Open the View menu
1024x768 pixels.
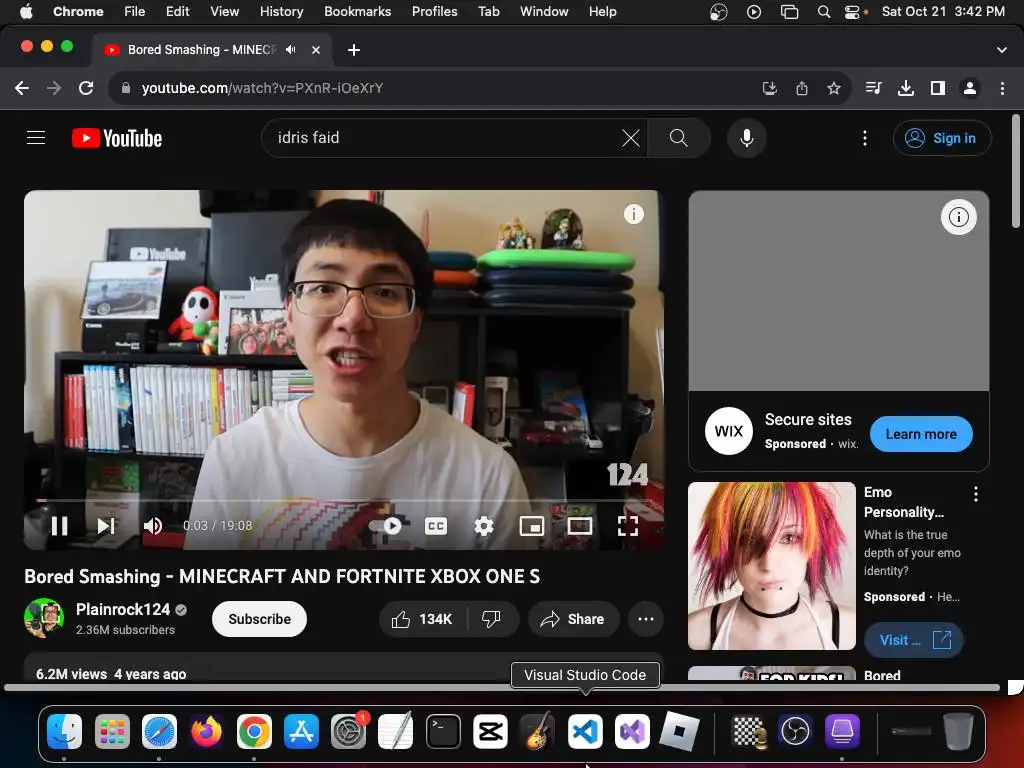(224, 11)
